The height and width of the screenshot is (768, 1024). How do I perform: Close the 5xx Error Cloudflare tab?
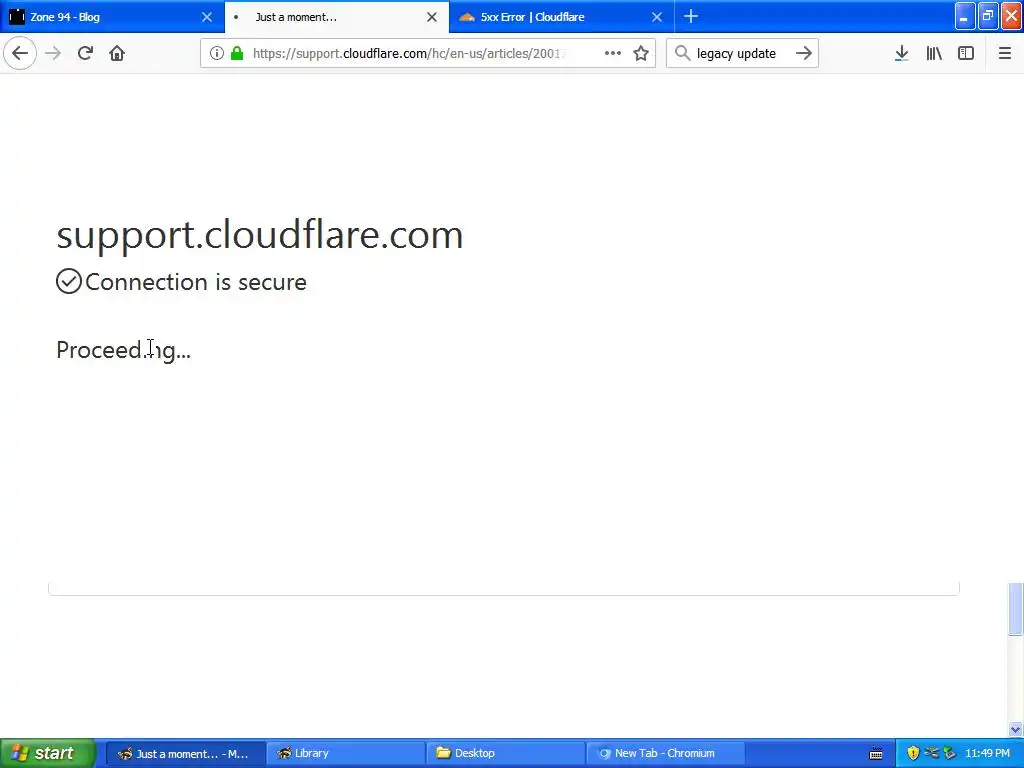[657, 17]
